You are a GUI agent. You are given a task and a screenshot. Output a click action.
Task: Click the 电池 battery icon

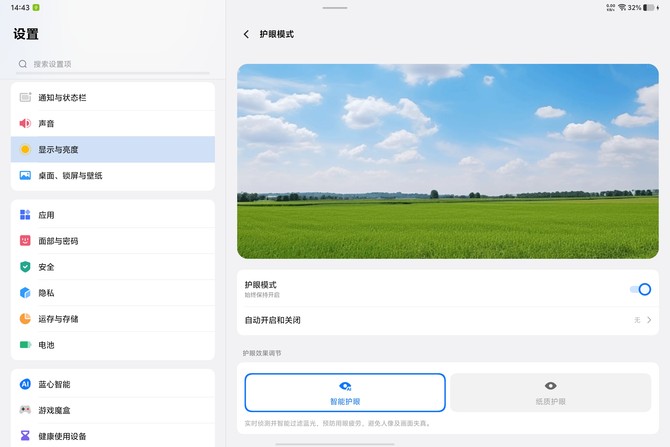[25, 345]
